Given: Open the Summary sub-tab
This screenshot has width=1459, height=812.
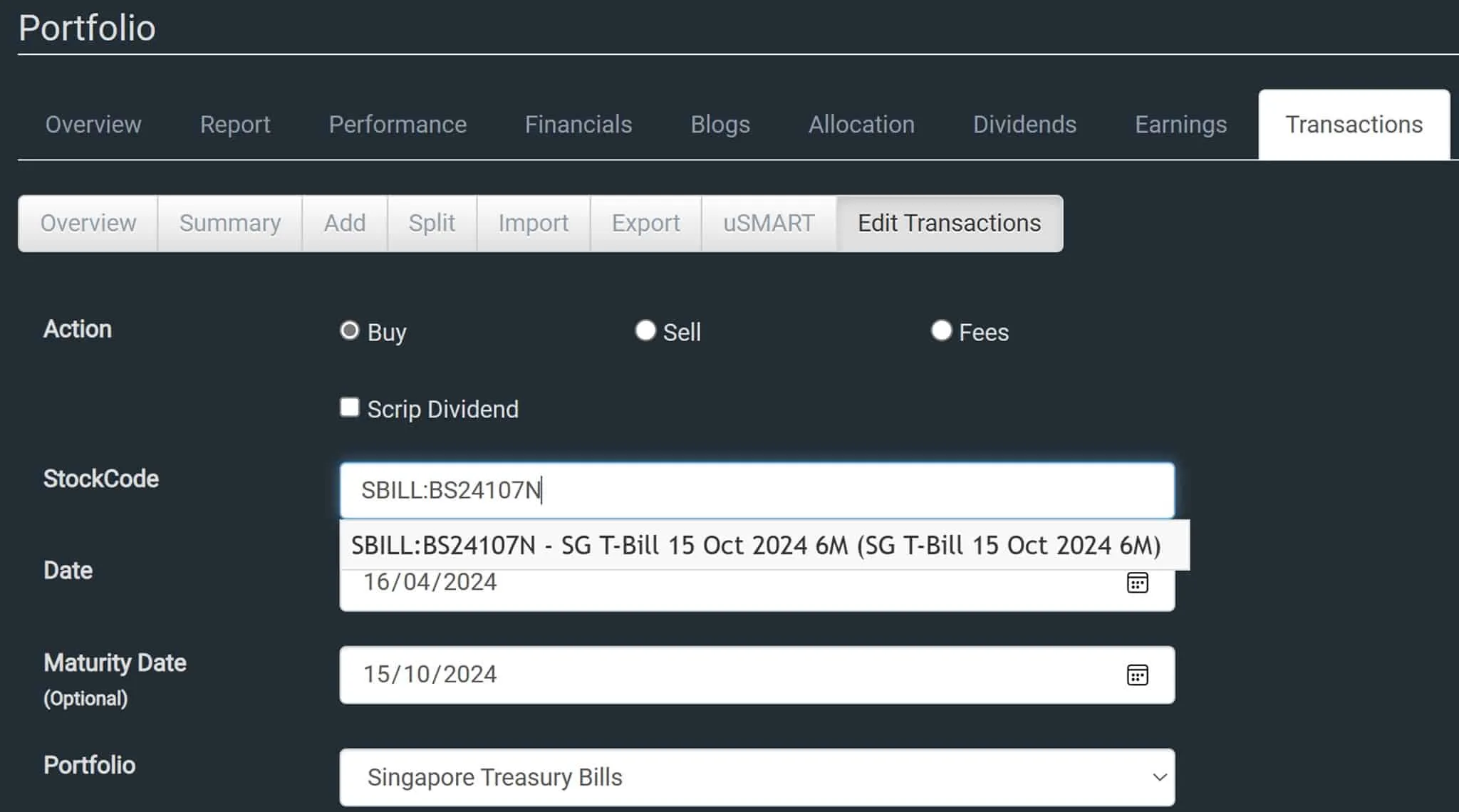Looking at the screenshot, I should [x=229, y=224].
